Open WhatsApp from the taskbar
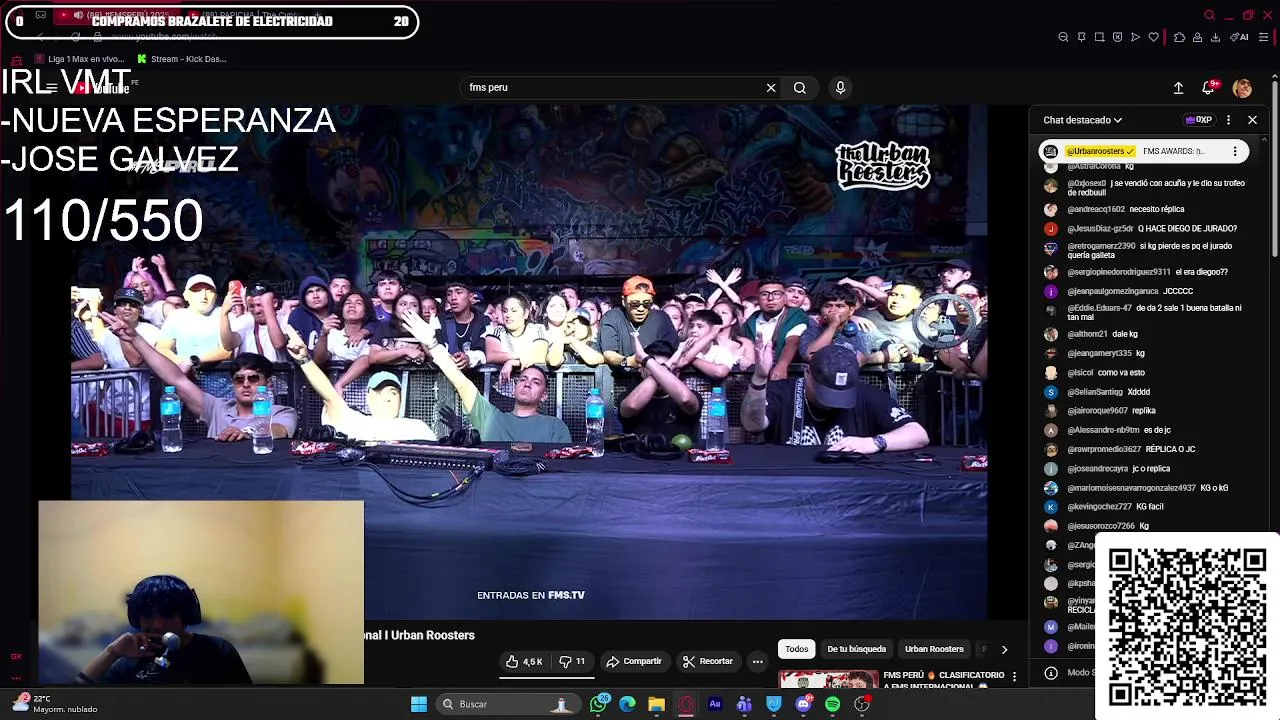 (598, 704)
